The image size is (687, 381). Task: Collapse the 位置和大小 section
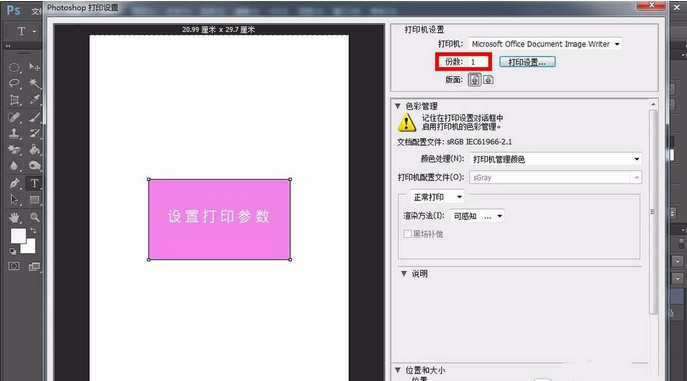click(x=398, y=370)
